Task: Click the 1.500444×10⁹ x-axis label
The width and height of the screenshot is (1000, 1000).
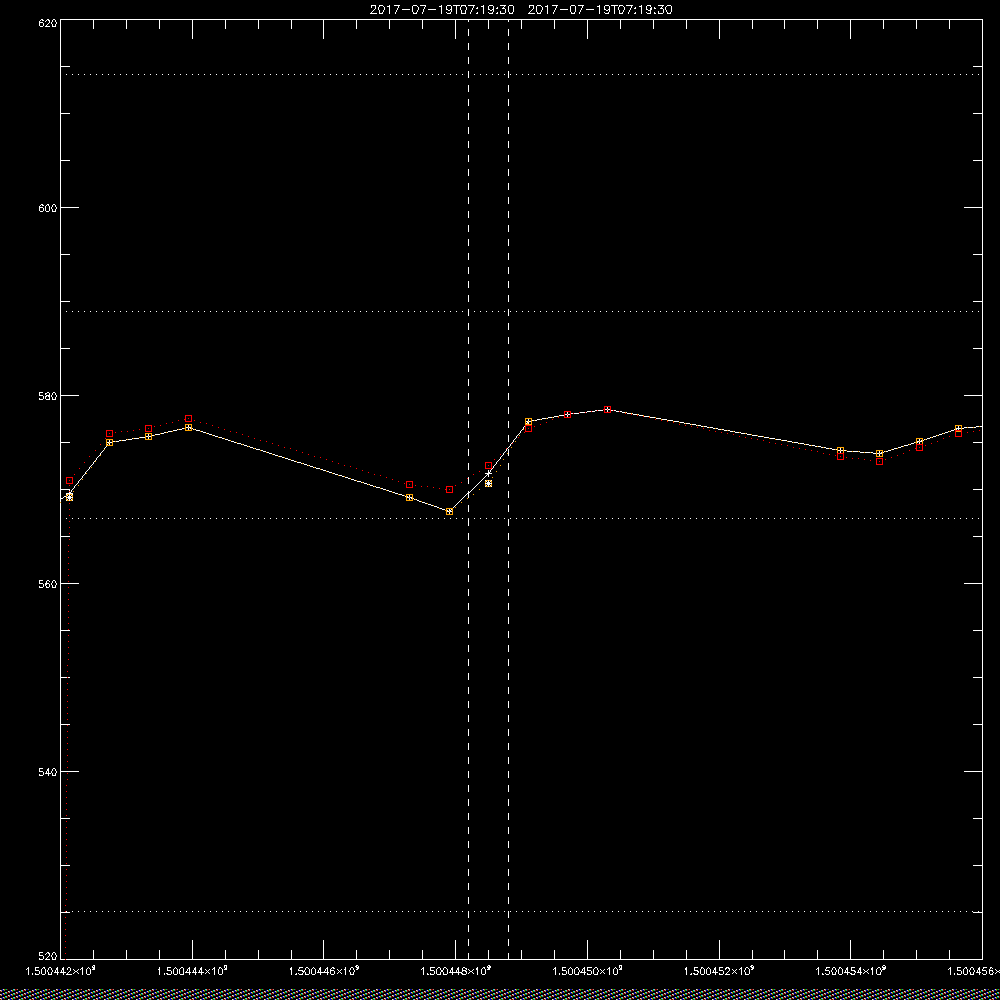Action: (192, 971)
